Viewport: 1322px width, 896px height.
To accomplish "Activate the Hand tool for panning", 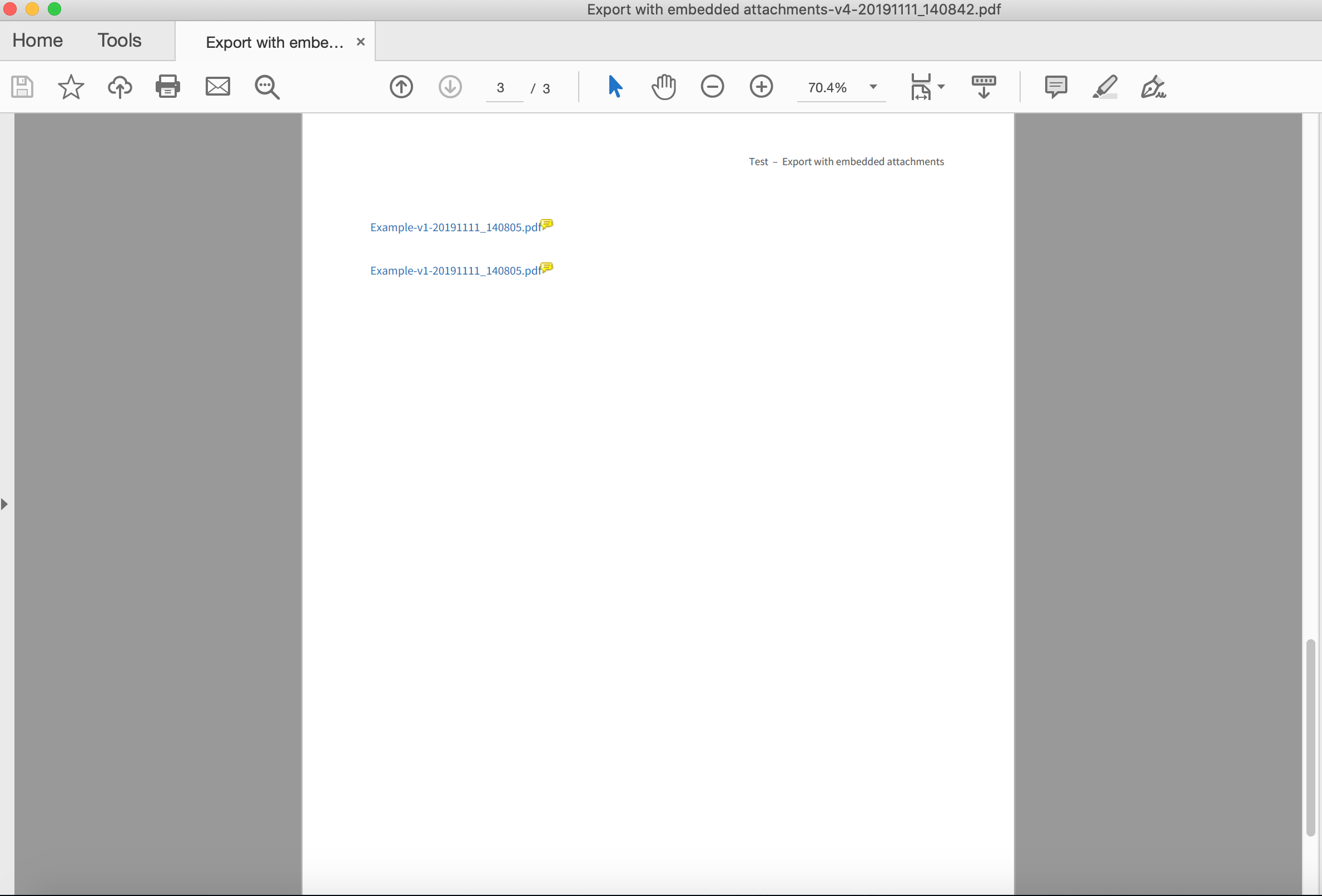I will pos(664,87).
